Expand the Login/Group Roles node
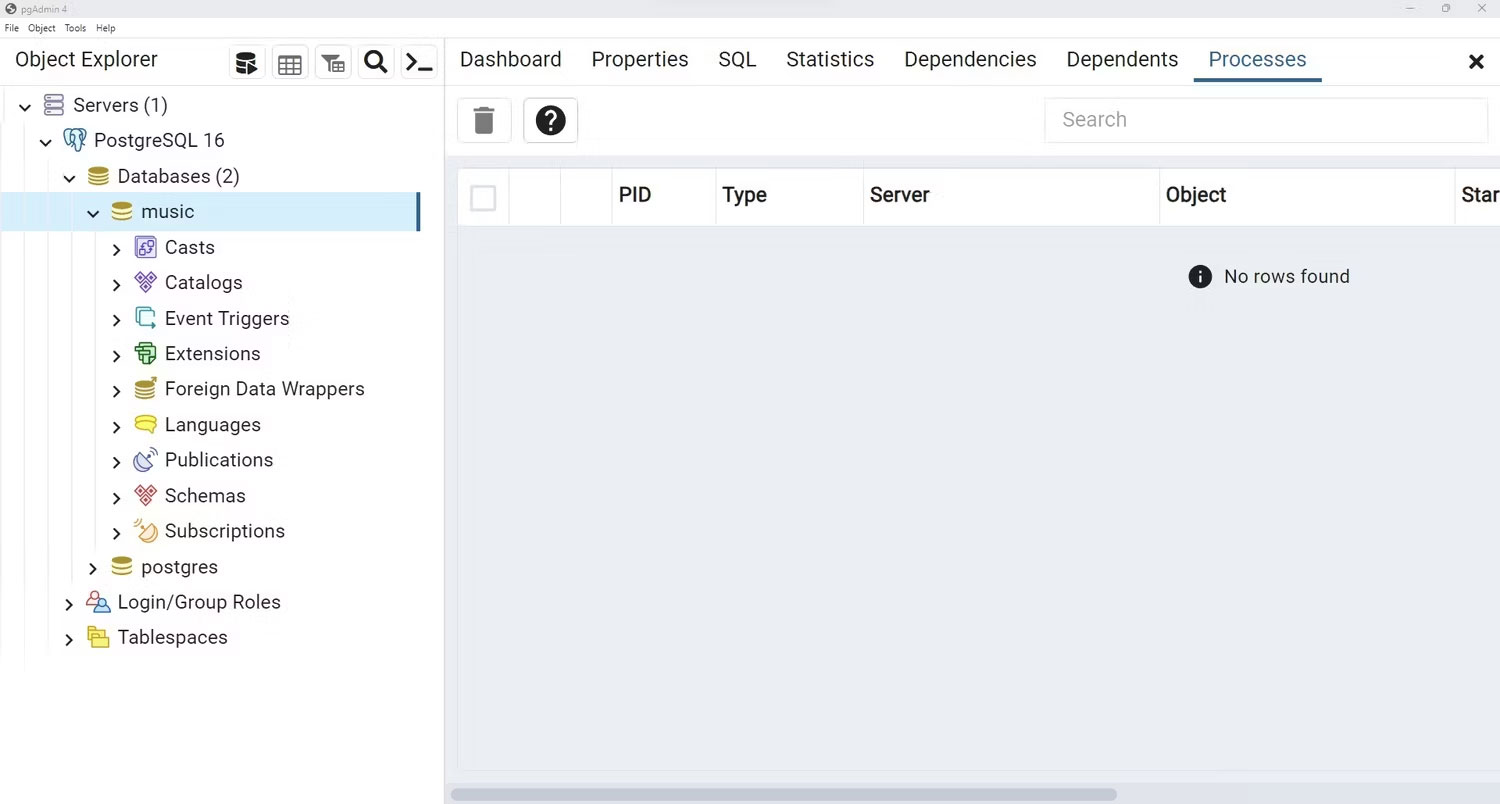 pos(69,604)
